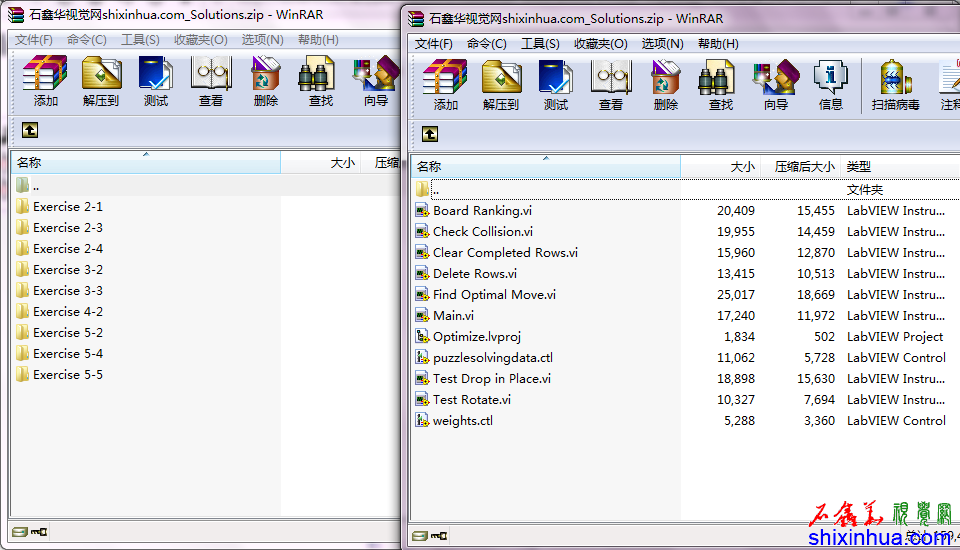Click 查看 (View) icon in the background window
Screen dimensions: 960x550
210,81
